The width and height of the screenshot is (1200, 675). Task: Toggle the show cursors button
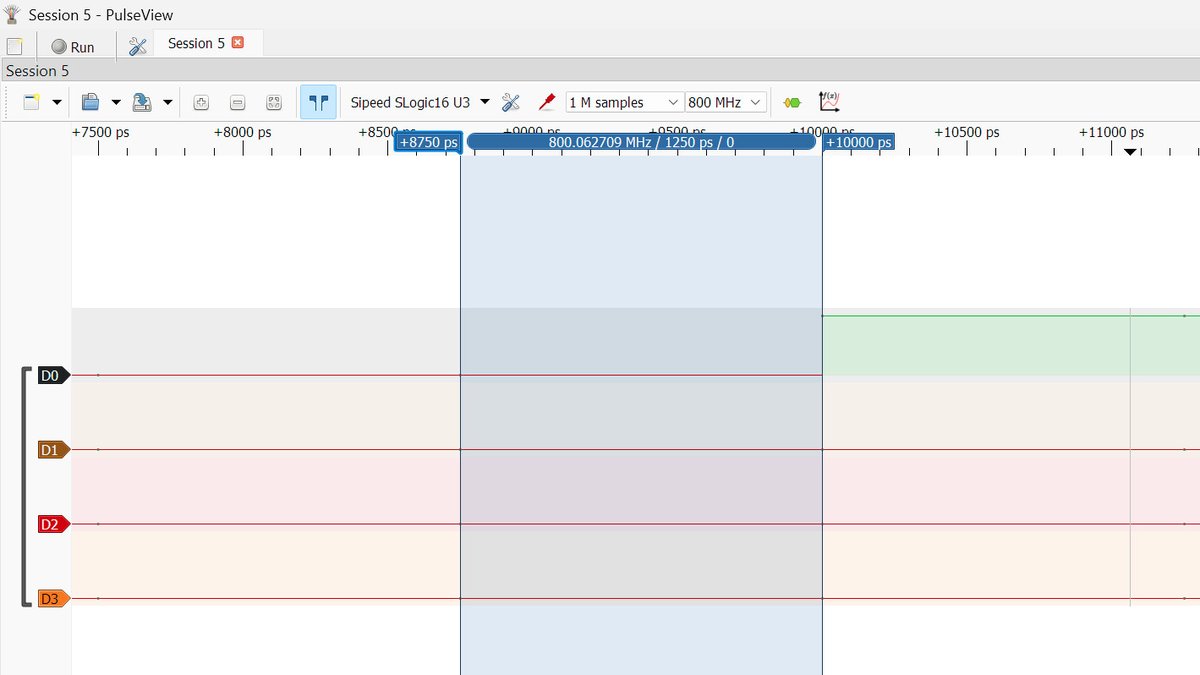click(x=318, y=102)
